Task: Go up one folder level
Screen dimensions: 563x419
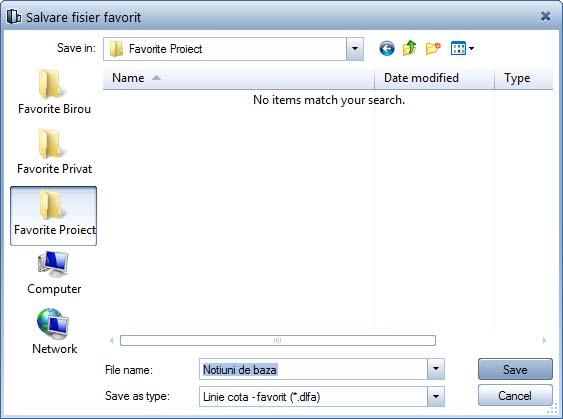Action: (x=410, y=48)
